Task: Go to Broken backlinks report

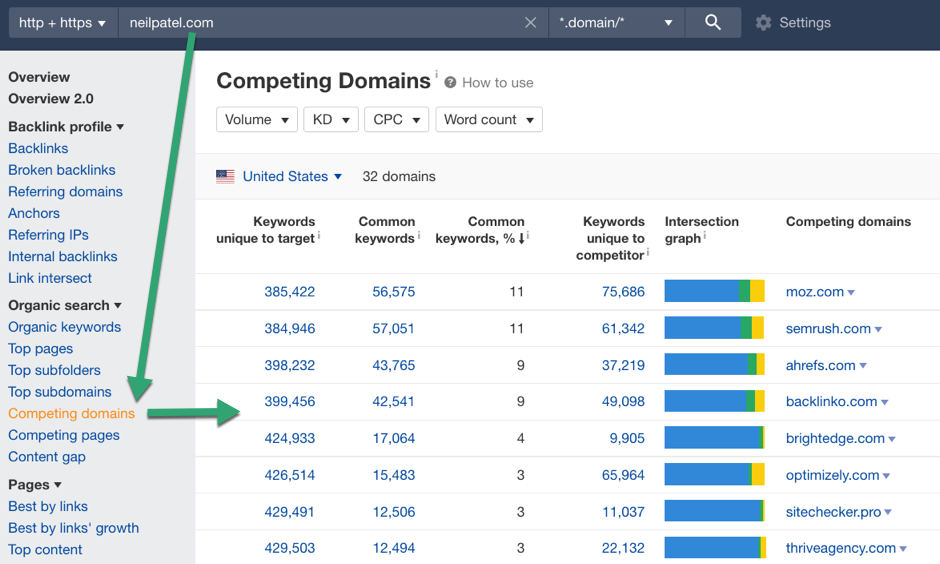Action: (x=62, y=170)
